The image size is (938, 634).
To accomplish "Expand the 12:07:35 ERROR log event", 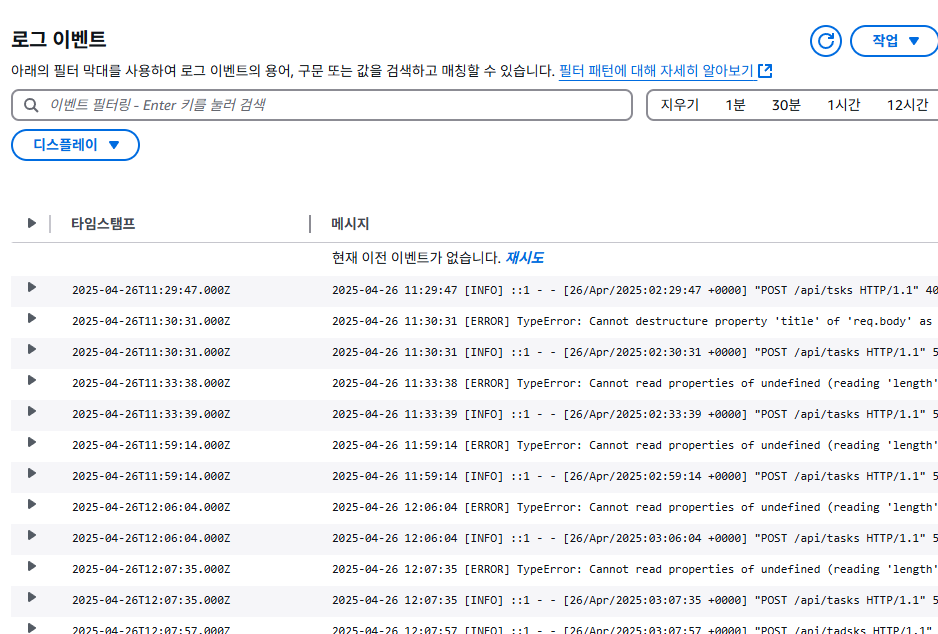I will pos(31,569).
